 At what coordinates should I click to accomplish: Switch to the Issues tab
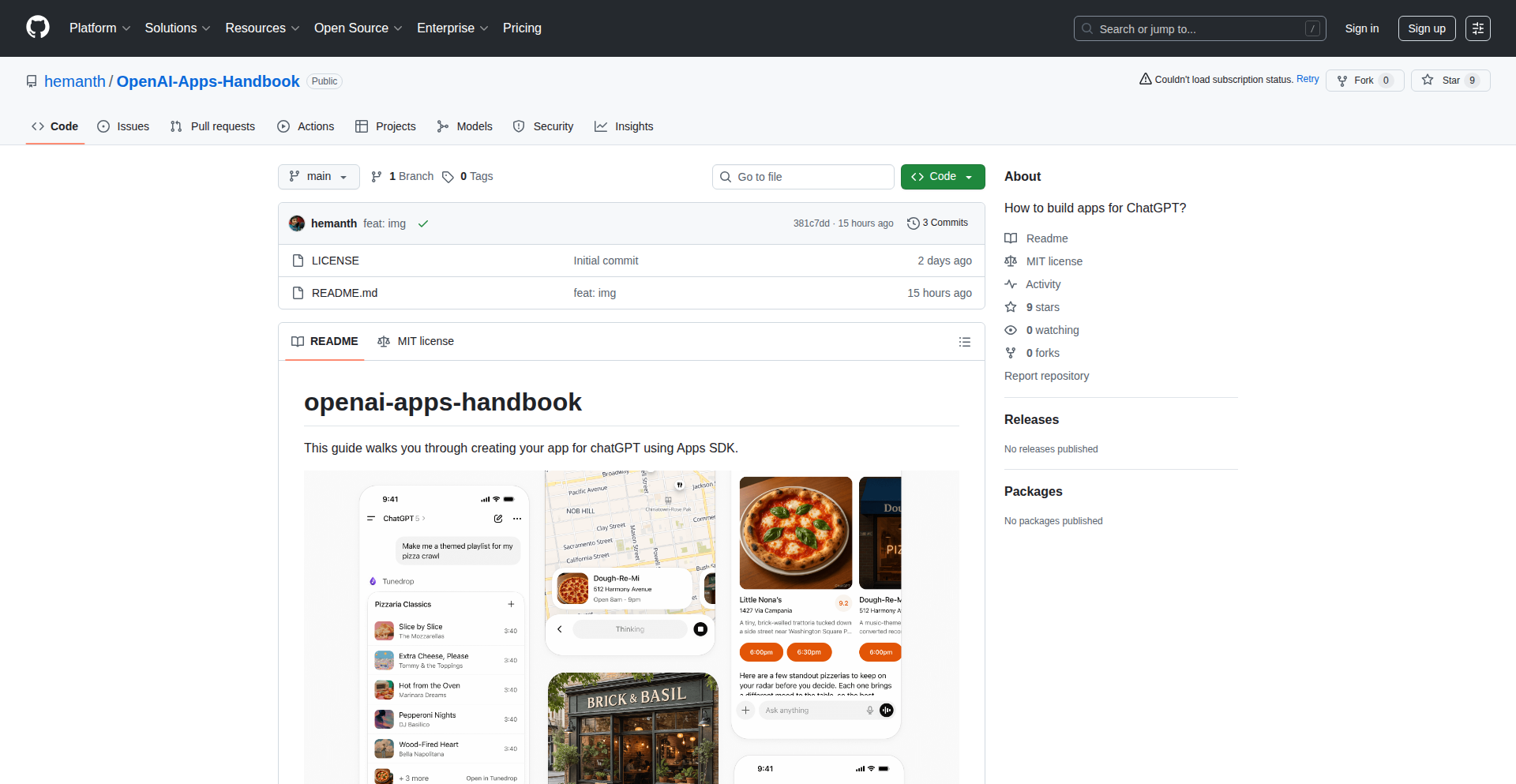123,126
